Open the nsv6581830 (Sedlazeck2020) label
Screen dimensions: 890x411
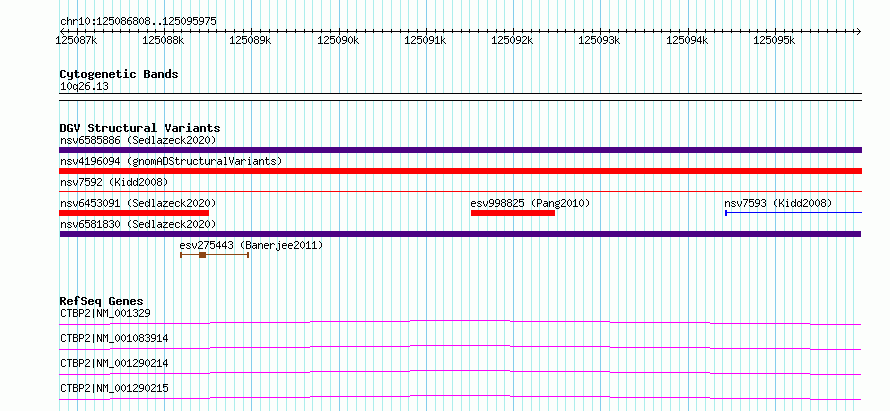[138, 224]
